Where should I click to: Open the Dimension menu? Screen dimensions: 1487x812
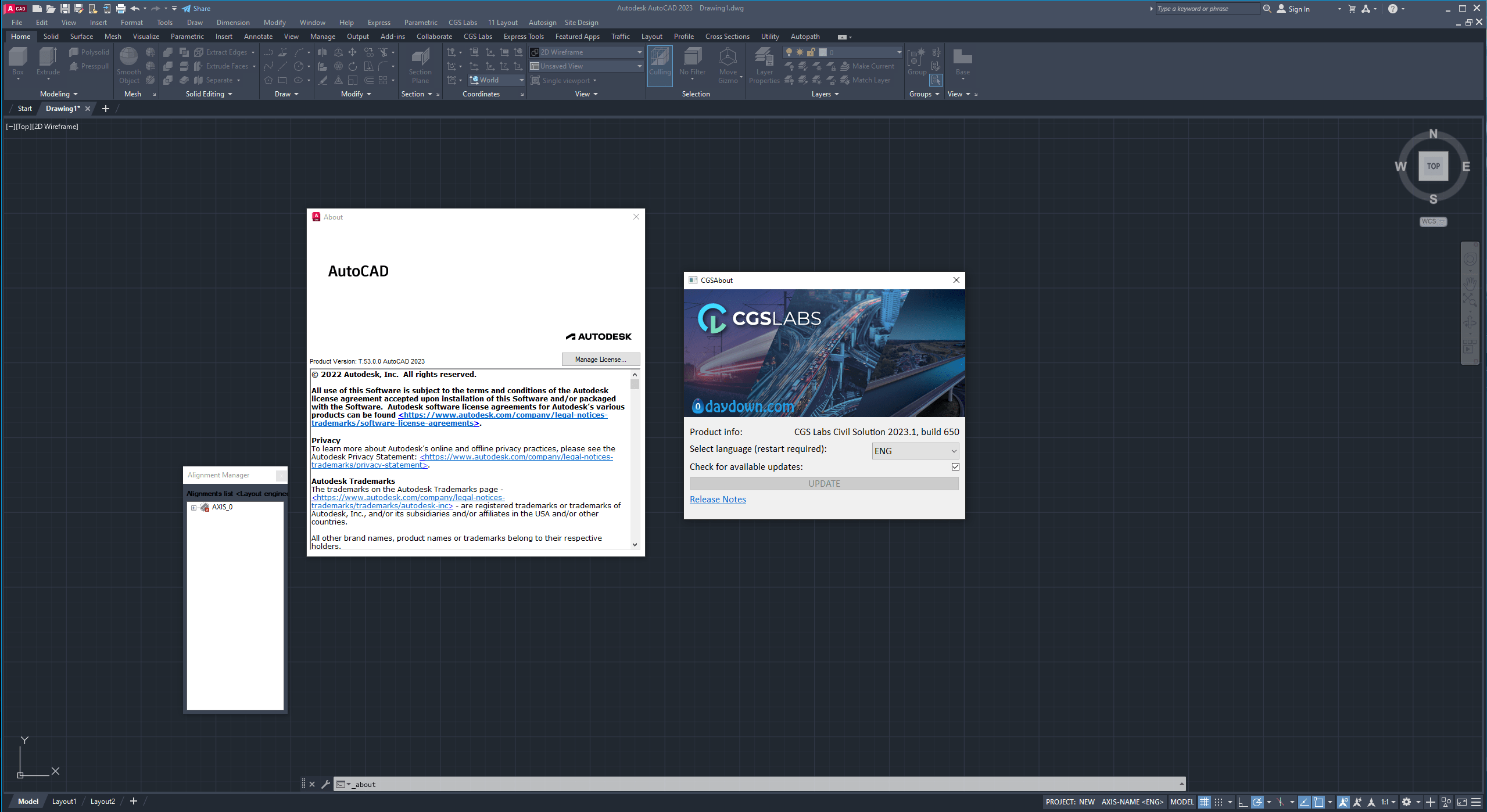tap(233, 23)
